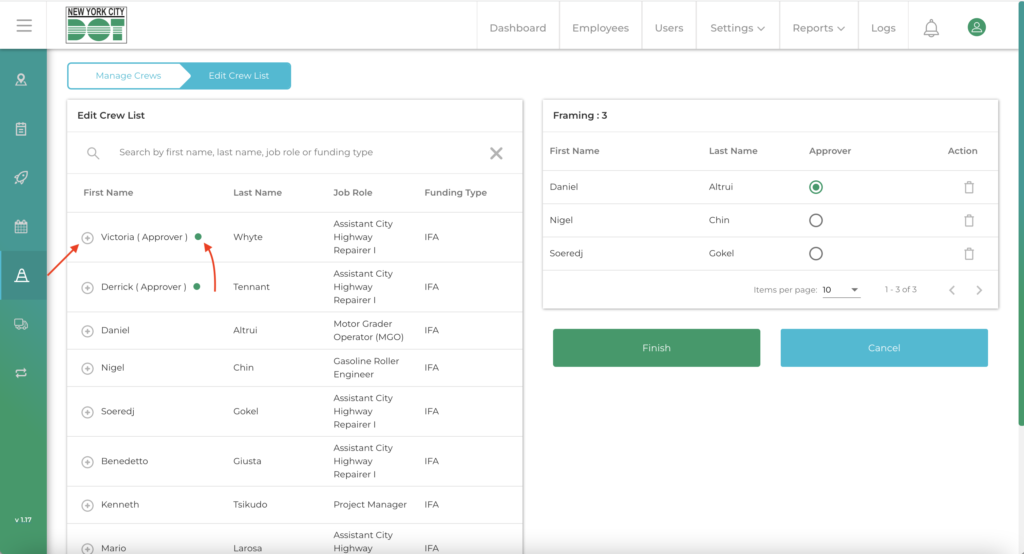Screen dimensions: 1024x554
Task: Delete Daniel Altrui from the crew
Action: [968, 187]
